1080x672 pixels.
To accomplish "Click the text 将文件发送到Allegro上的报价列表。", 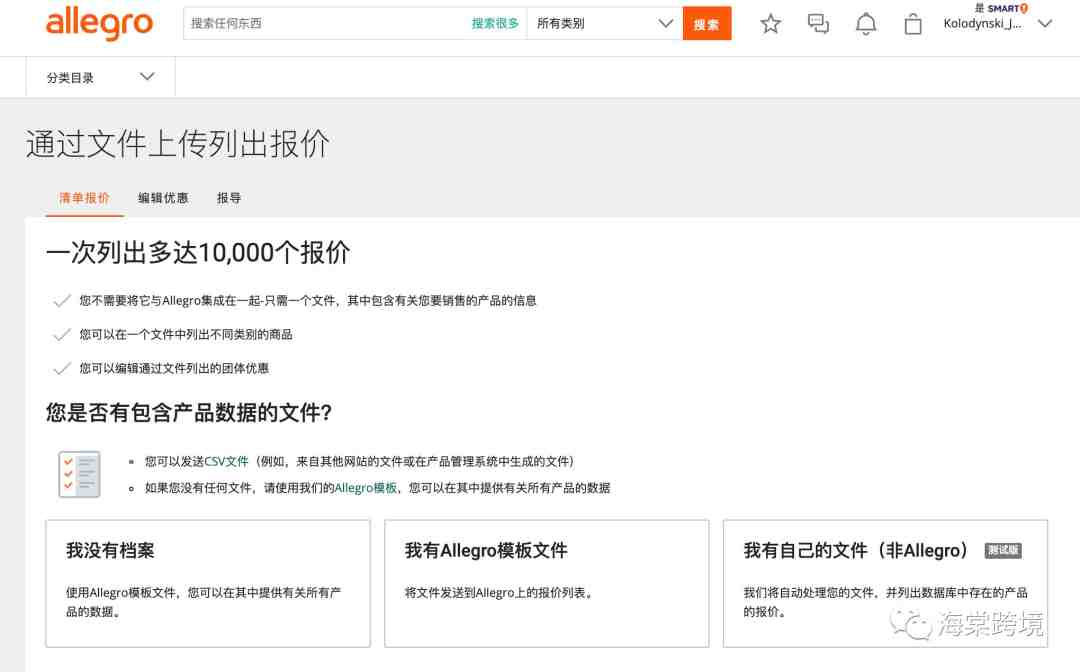I will 501,593.
